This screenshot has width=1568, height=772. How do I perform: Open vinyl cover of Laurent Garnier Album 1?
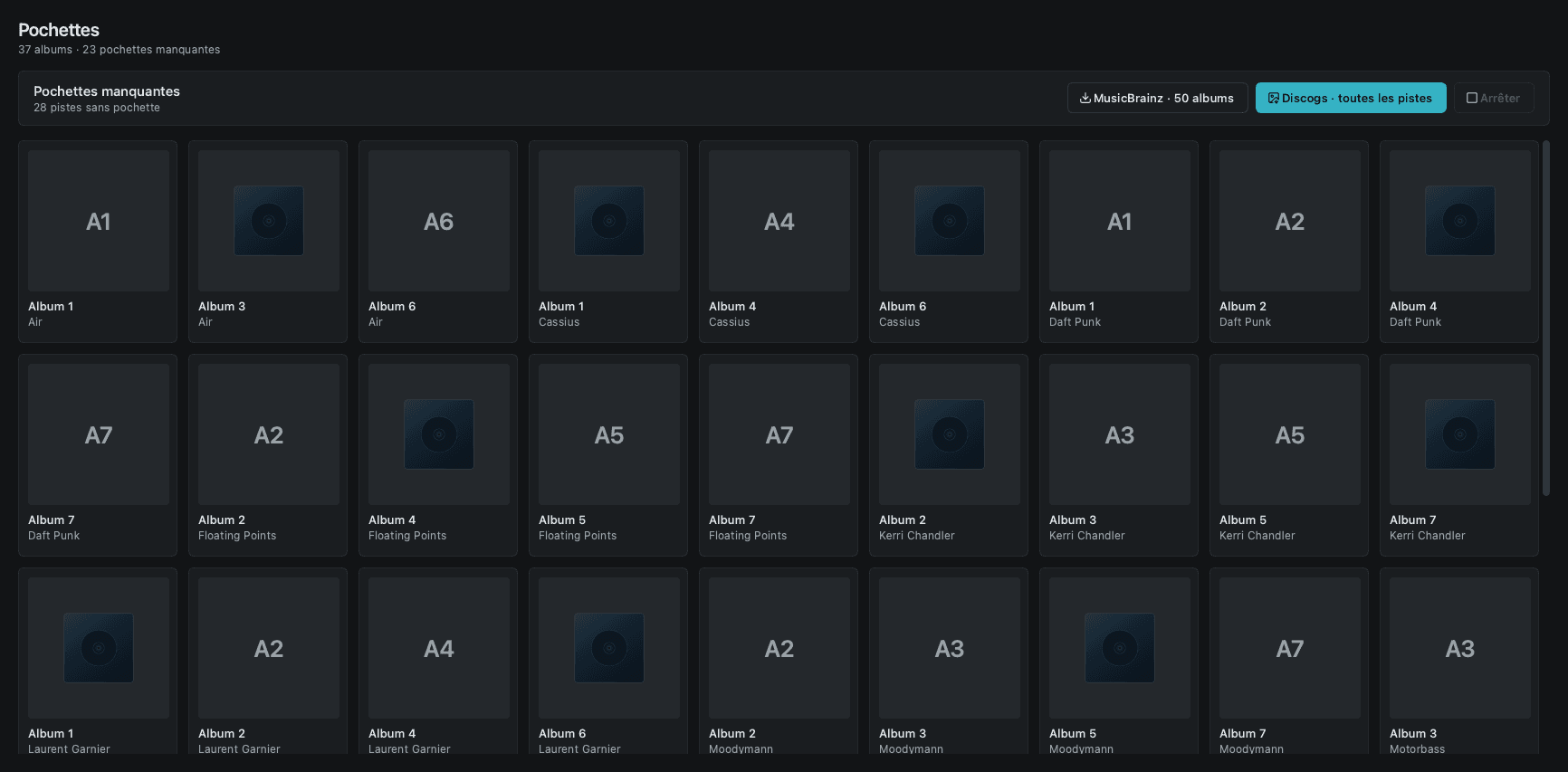(x=99, y=648)
